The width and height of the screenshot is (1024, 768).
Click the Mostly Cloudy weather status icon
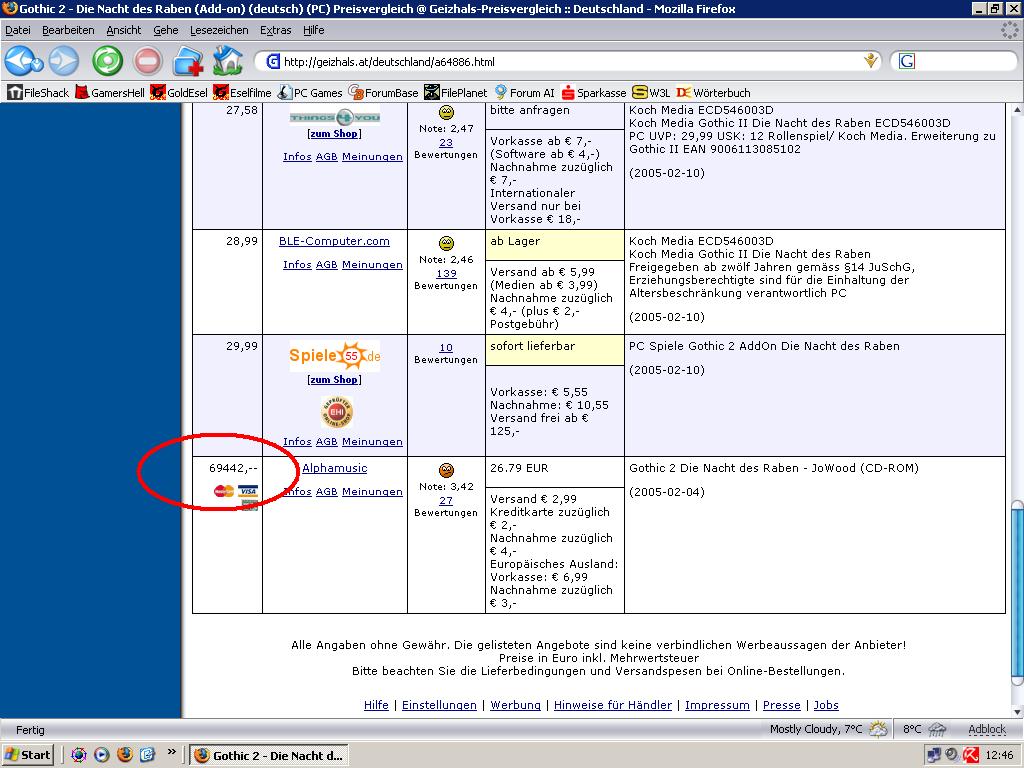[x=878, y=729]
